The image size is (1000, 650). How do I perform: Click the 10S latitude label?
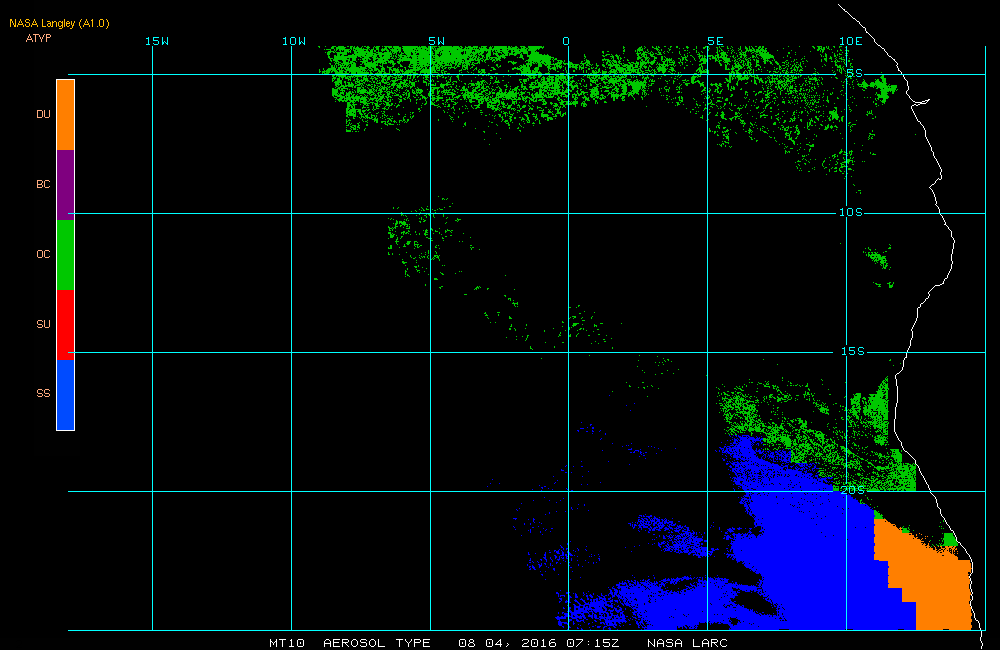pyautogui.click(x=851, y=212)
